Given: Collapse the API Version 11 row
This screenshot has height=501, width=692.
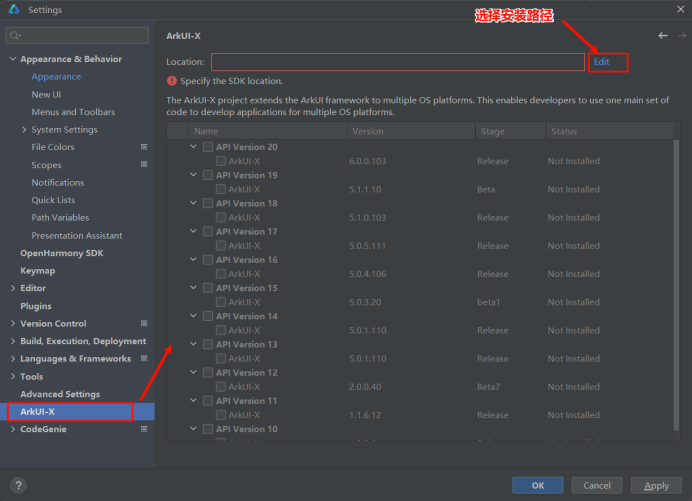Looking at the screenshot, I should 193,400.
